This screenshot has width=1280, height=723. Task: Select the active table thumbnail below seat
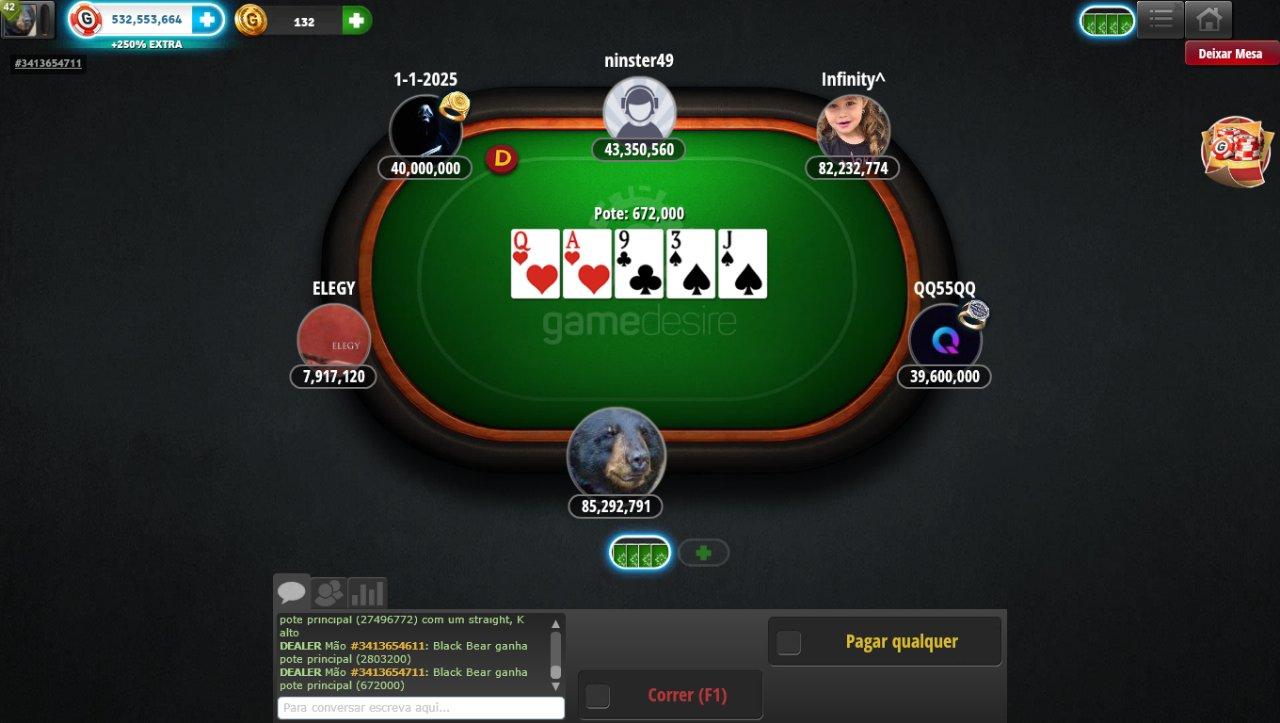[640, 552]
